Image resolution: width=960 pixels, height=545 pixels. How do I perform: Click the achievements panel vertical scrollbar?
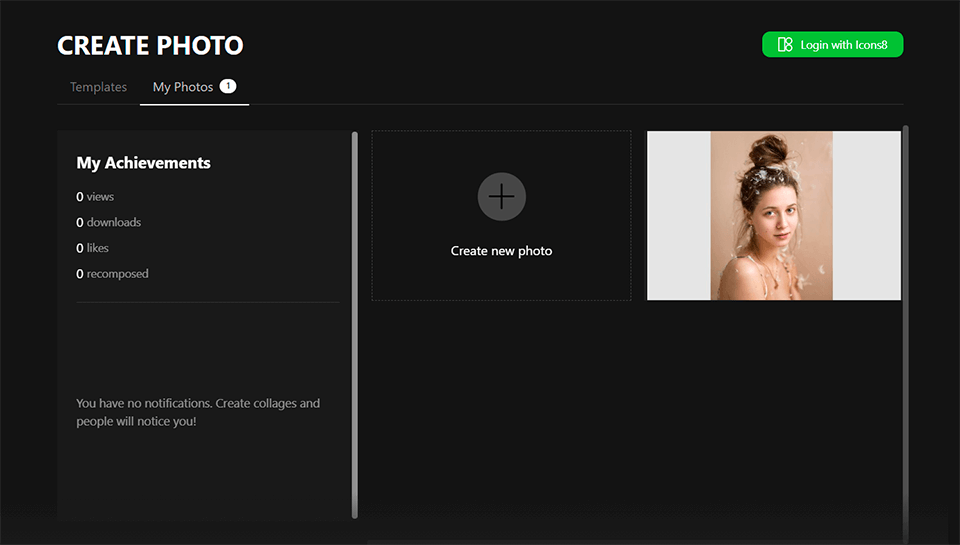coord(355,324)
